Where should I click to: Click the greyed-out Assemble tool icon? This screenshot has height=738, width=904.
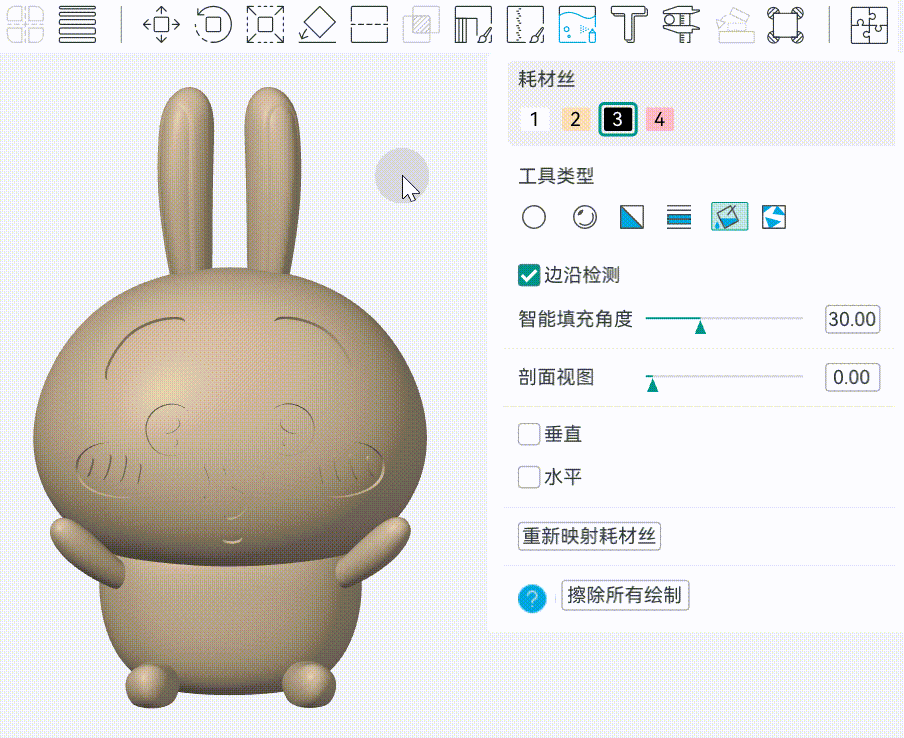(735, 24)
